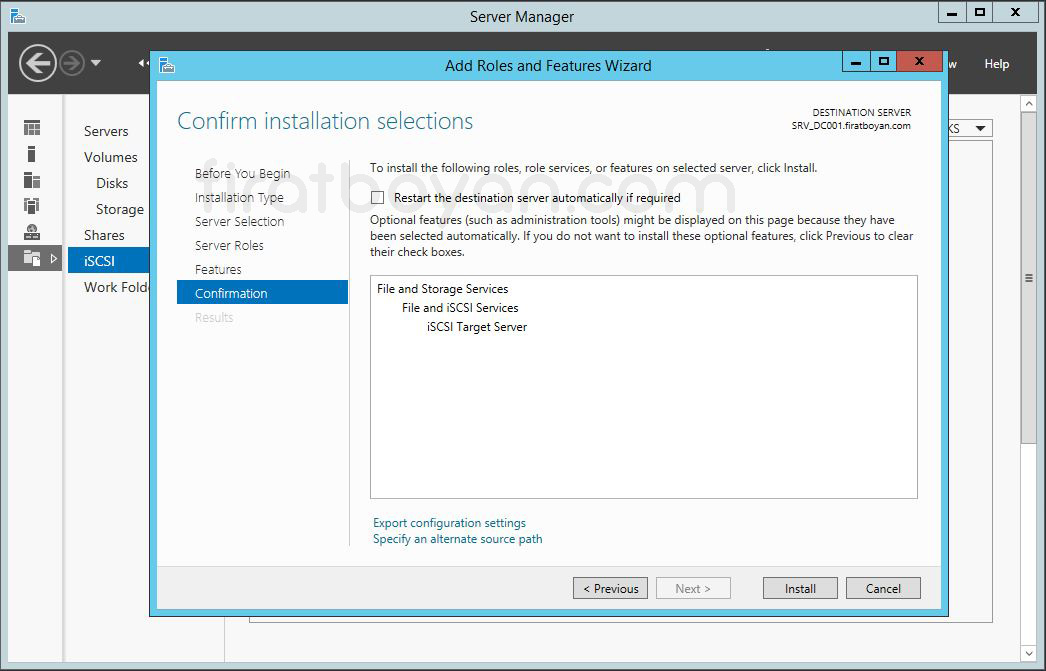The height and width of the screenshot is (671, 1046).
Task: Open the DNS sidebar icon
Action: pyautogui.click(x=31, y=232)
